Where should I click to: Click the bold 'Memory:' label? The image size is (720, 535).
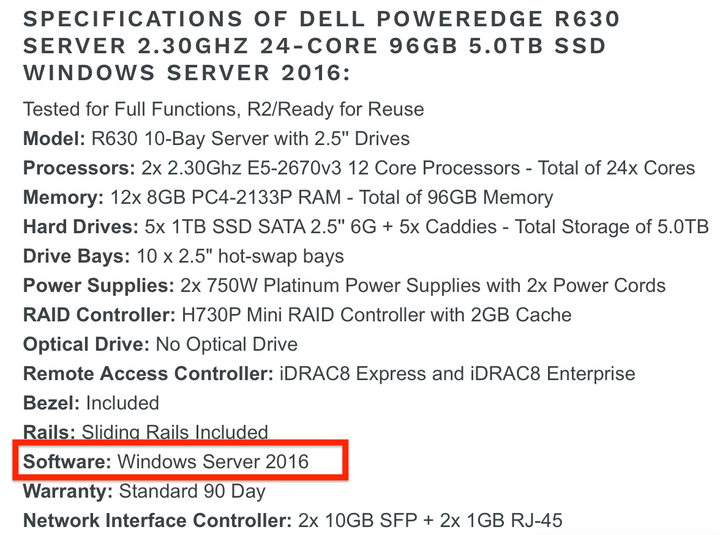60,197
